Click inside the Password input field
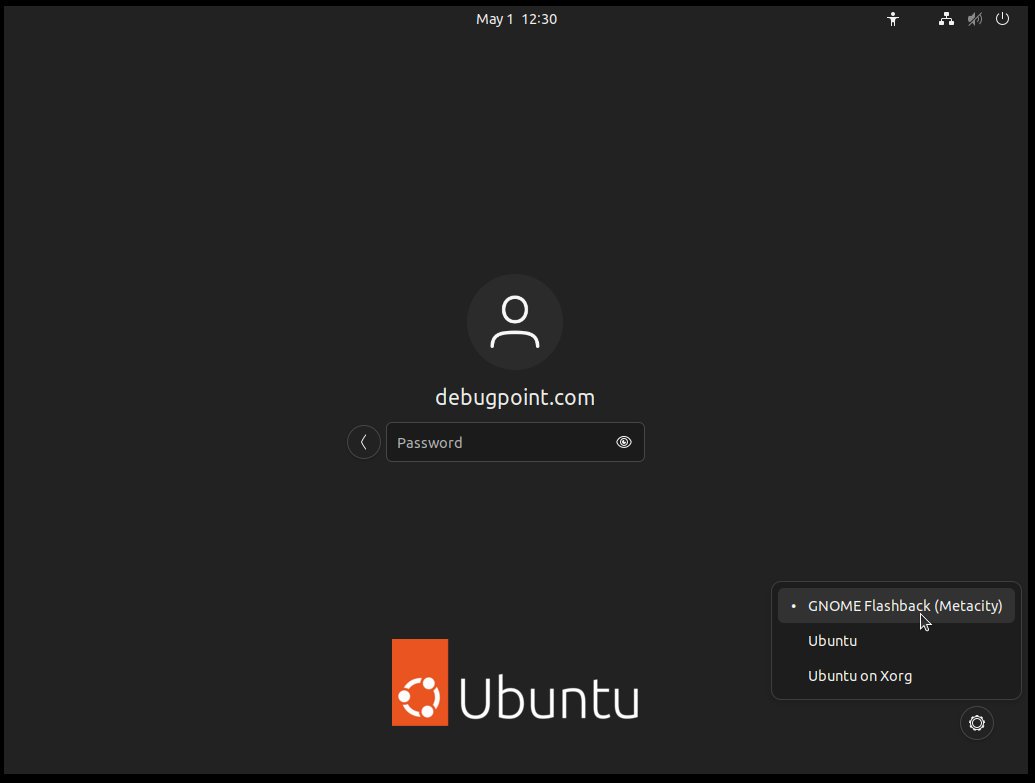 [500, 441]
